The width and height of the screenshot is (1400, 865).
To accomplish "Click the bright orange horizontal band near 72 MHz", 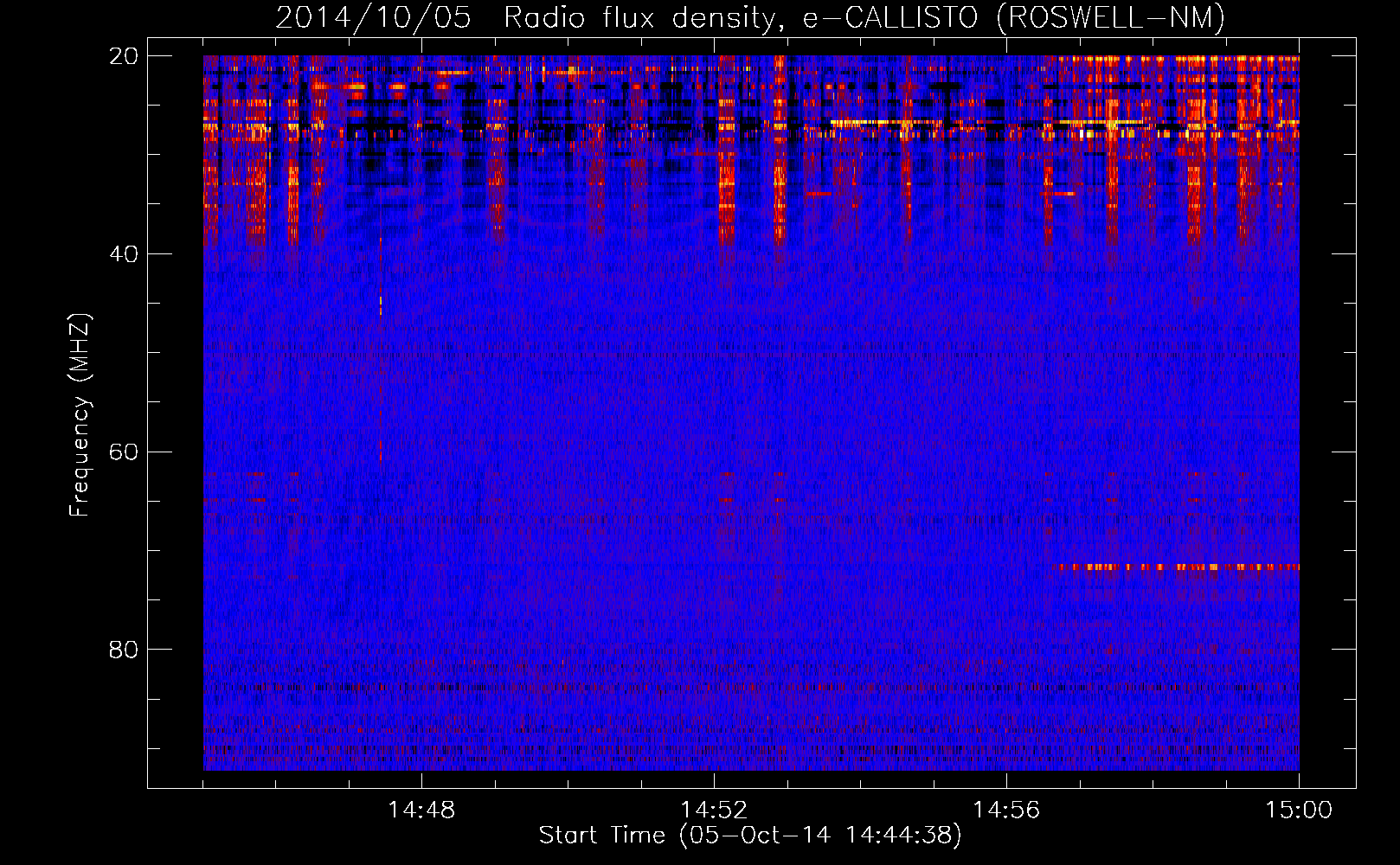I will pos(1176,567).
